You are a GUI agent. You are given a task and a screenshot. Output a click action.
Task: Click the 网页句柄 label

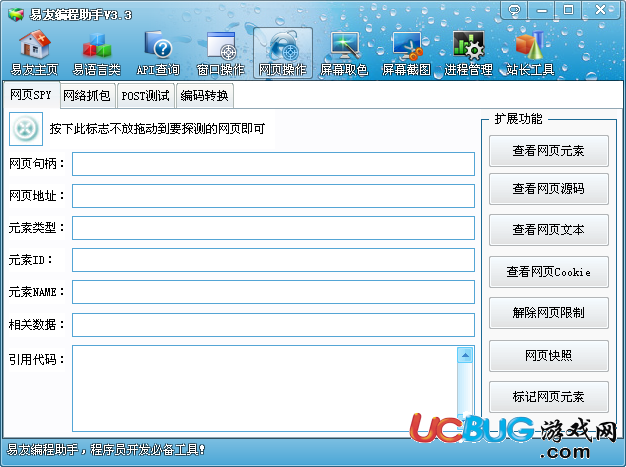(36, 164)
